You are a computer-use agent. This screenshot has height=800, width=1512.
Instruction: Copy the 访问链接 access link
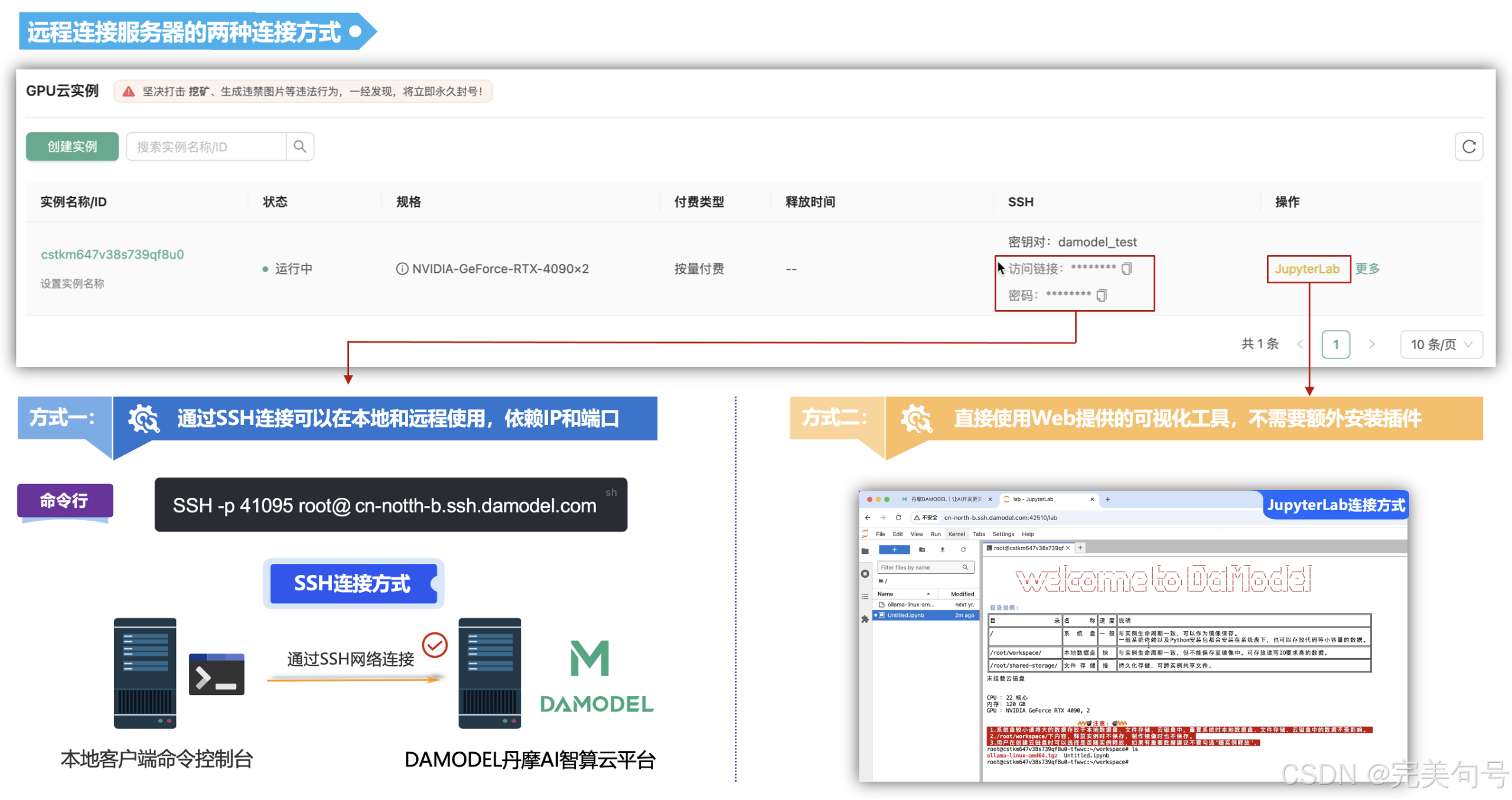1128,268
